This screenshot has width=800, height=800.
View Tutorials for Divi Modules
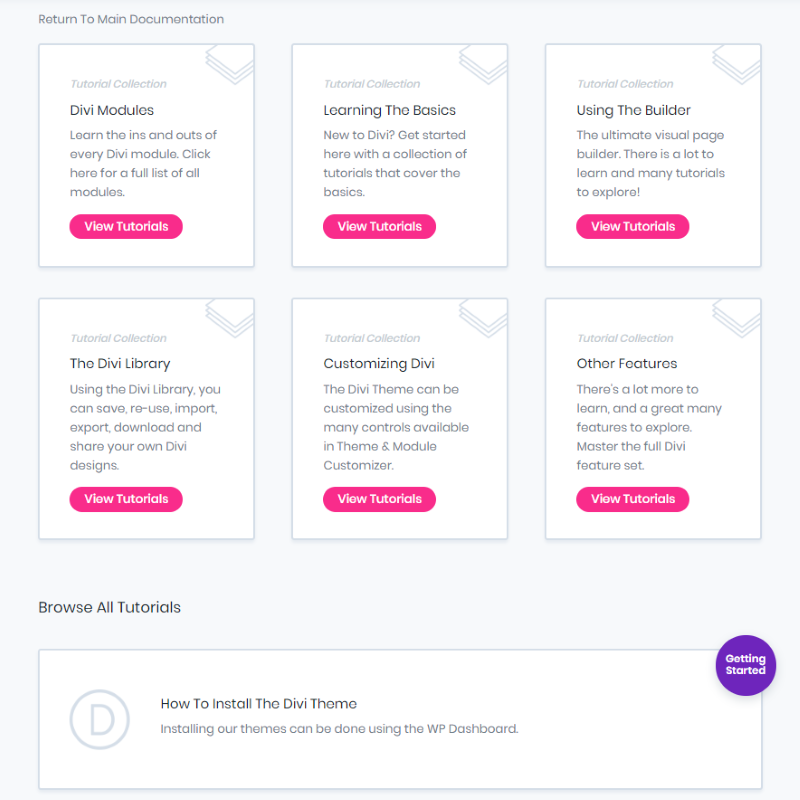(x=126, y=227)
